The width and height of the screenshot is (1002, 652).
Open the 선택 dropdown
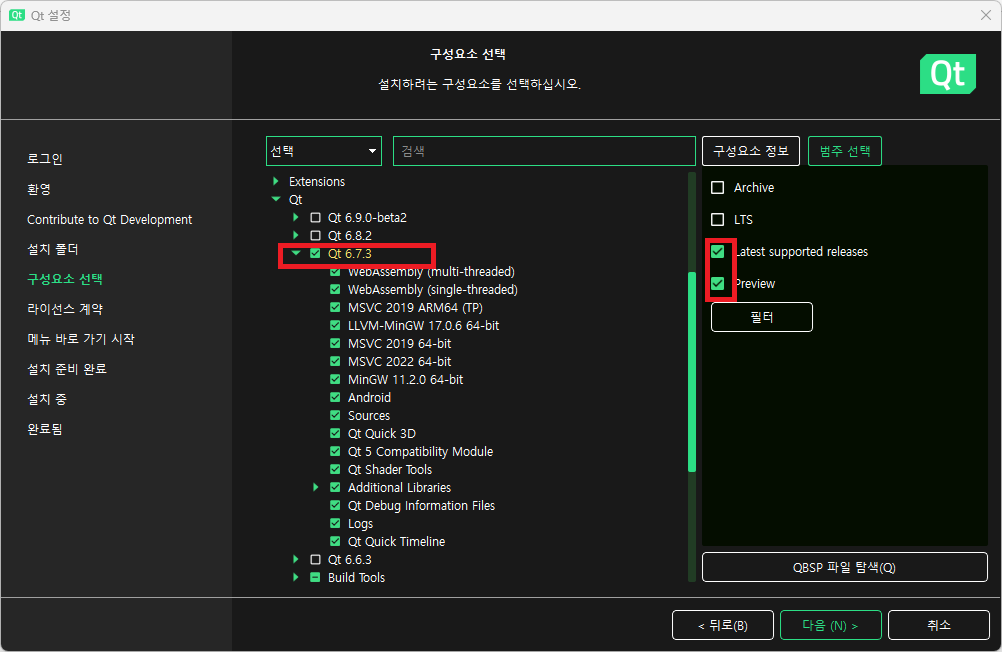point(324,151)
